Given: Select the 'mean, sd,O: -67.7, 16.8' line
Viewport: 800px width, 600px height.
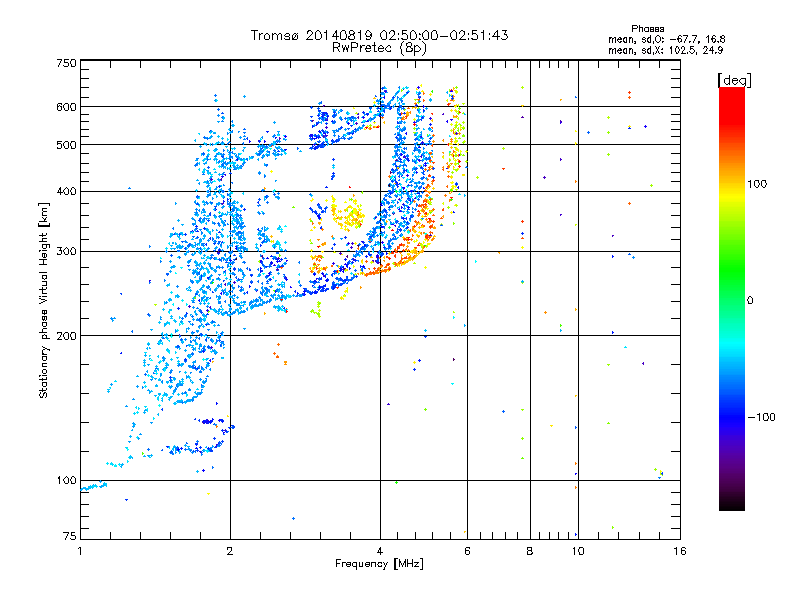Looking at the screenshot, I should click(666, 39).
